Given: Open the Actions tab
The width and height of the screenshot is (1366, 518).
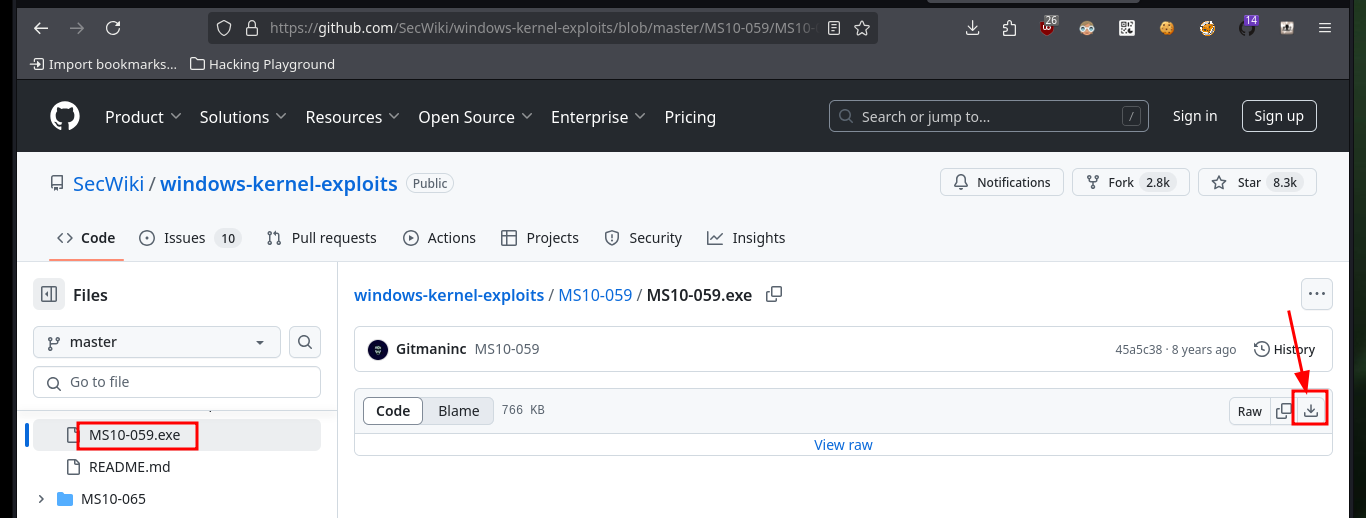Looking at the screenshot, I should pyautogui.click(x=439, y=238).
